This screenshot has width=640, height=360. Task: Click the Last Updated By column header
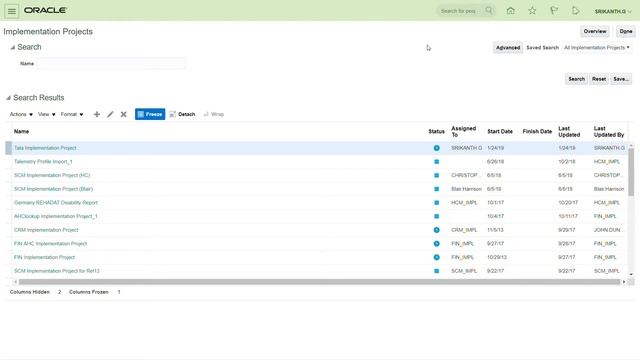pyautogui.click(x=609, y=131)
